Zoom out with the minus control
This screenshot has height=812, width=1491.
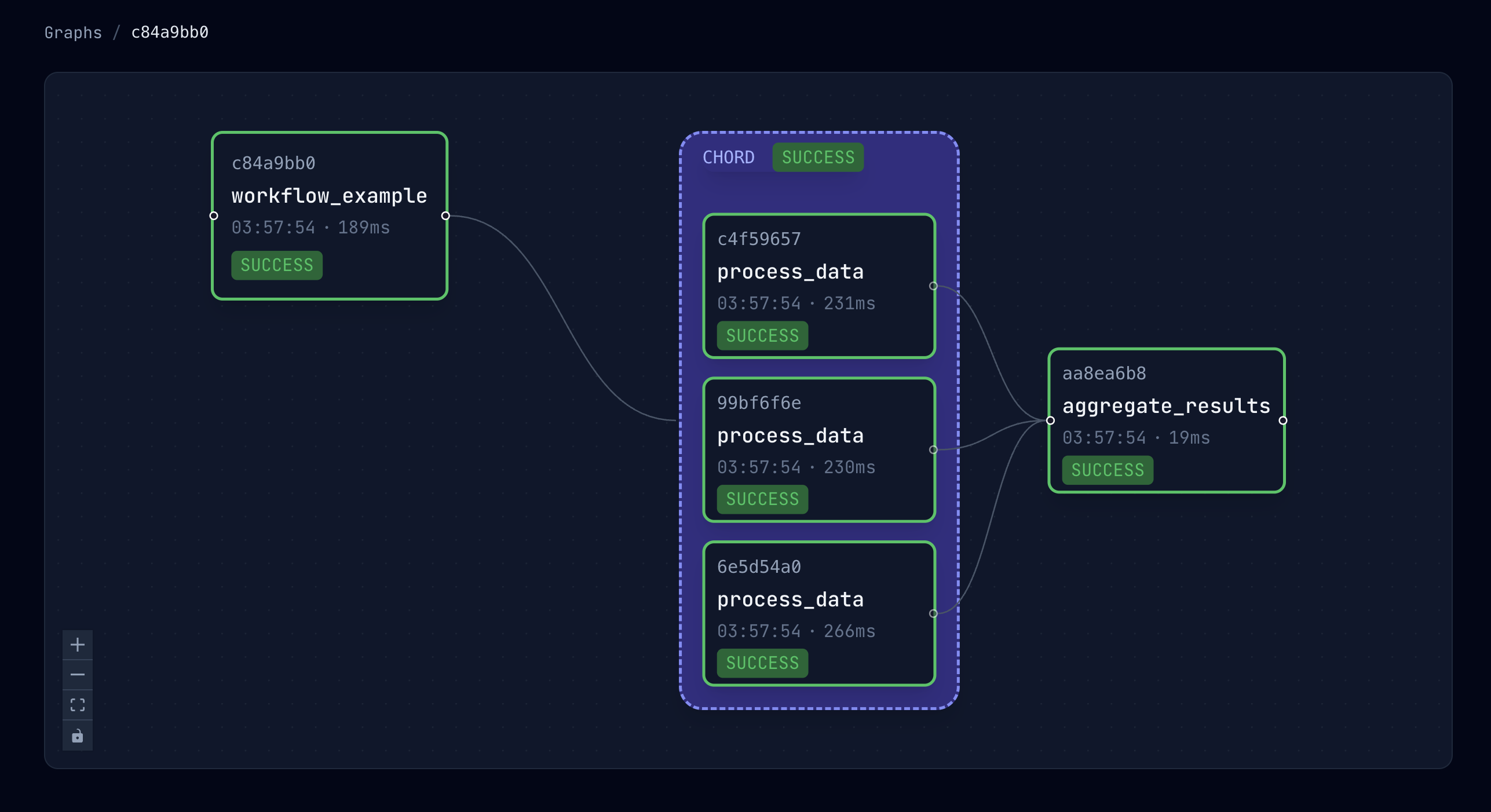click(78, 675)
